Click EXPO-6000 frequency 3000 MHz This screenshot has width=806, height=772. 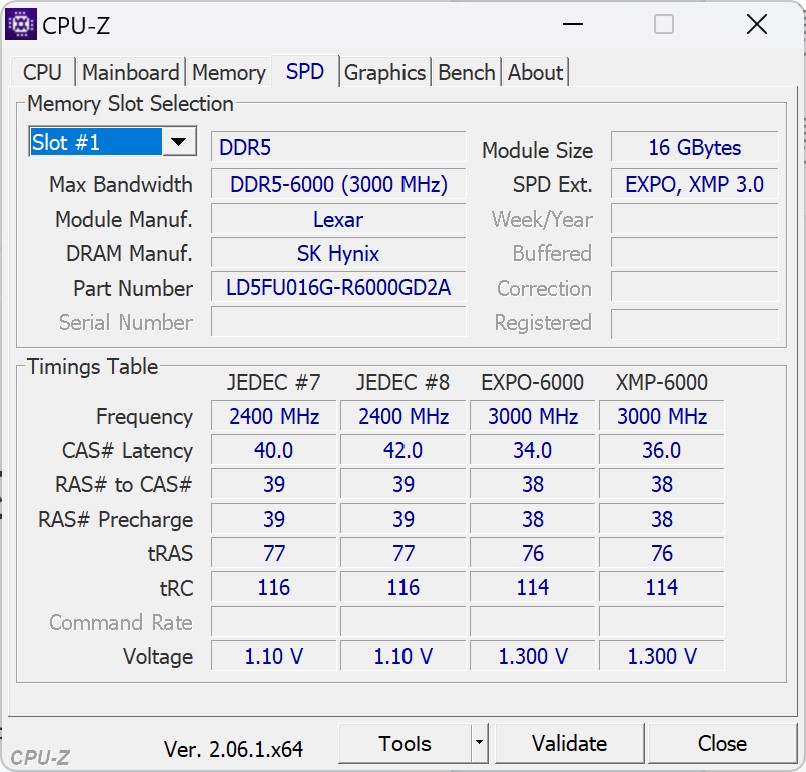(x=533, y=416)
